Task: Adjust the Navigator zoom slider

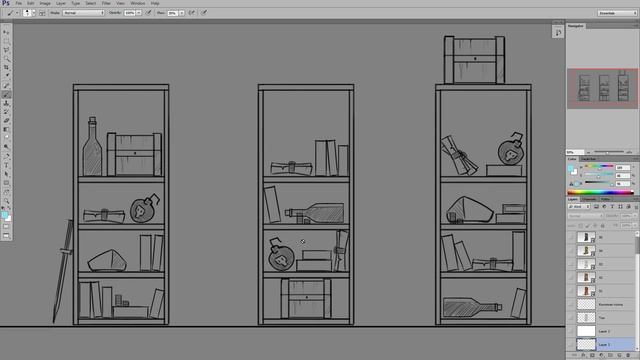Action: (608, 152)
